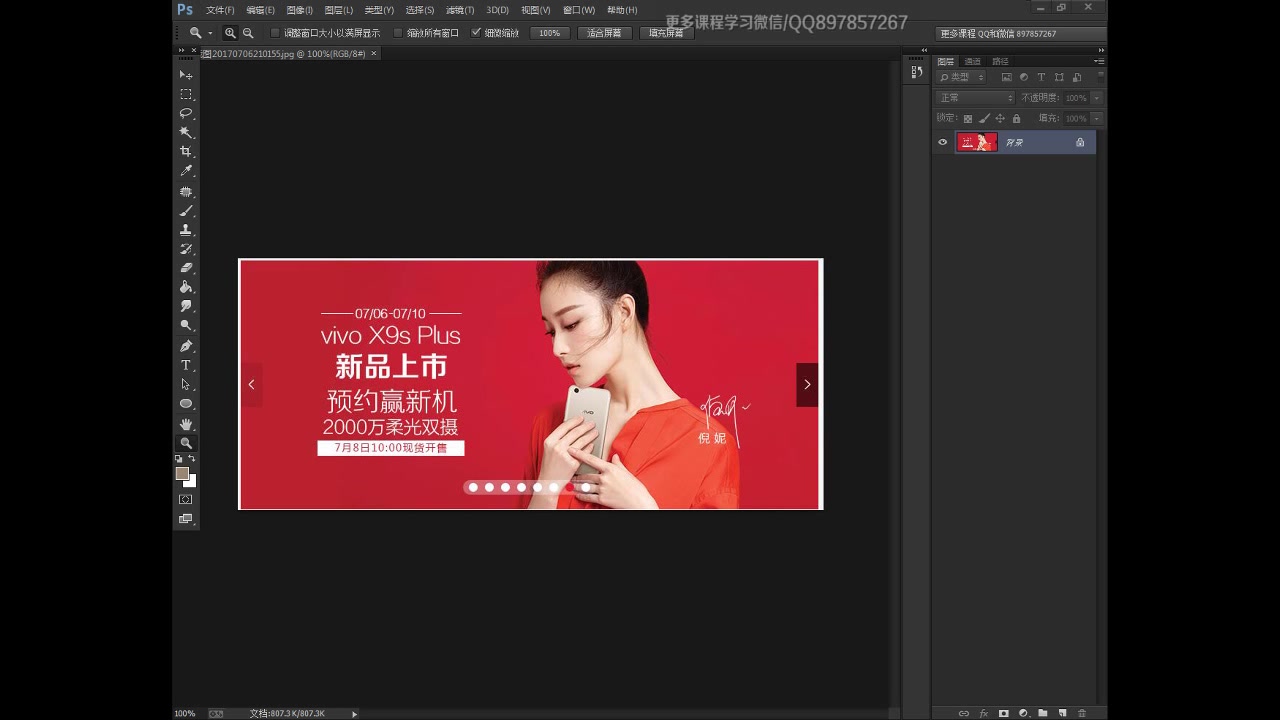Select the Lasso tool
This screenshot has height=720, width=1280.
[x=186, y=113]
